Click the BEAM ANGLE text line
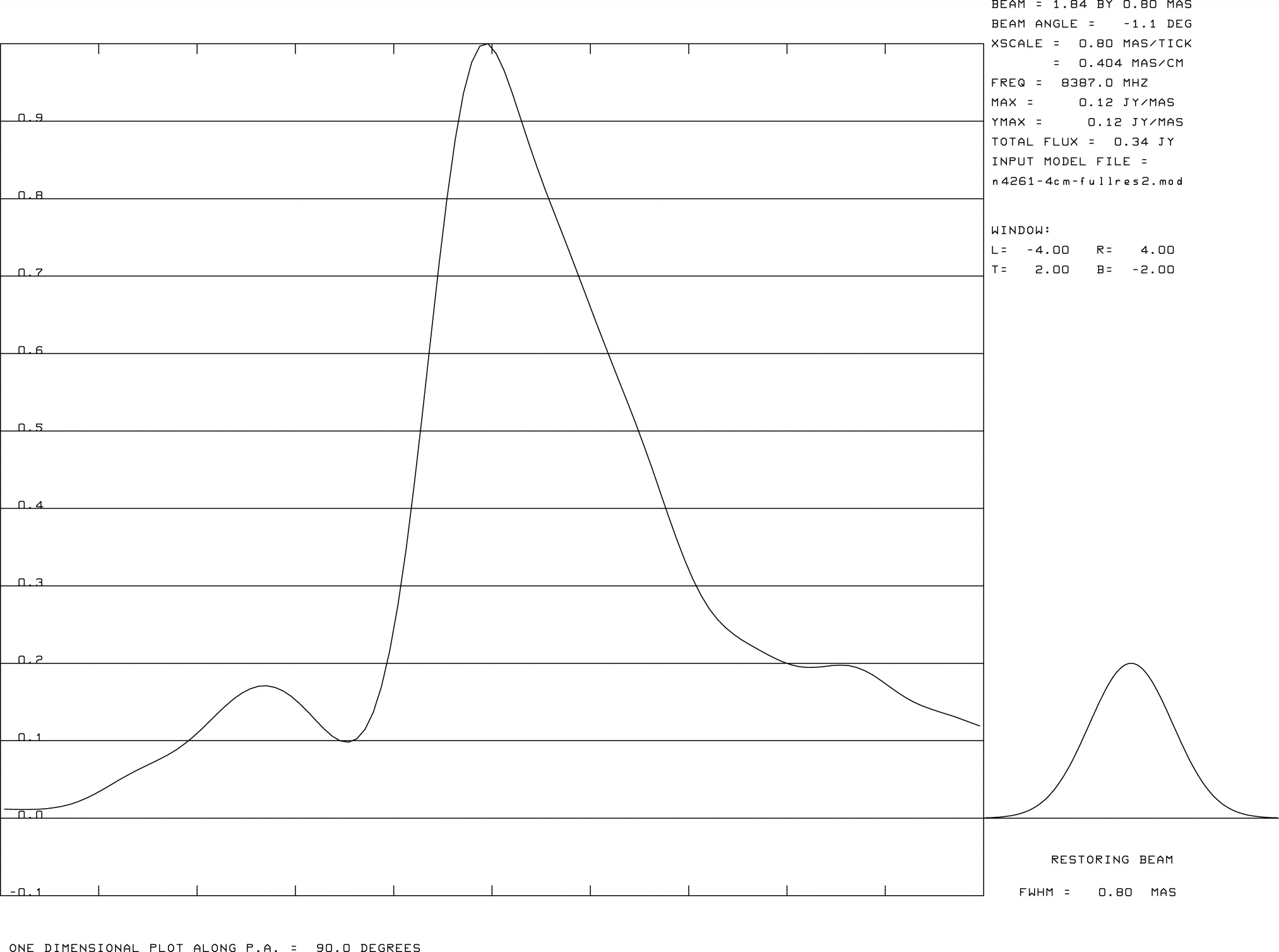Screen dimensions: 1279x952 click(x=1091, y=24)
